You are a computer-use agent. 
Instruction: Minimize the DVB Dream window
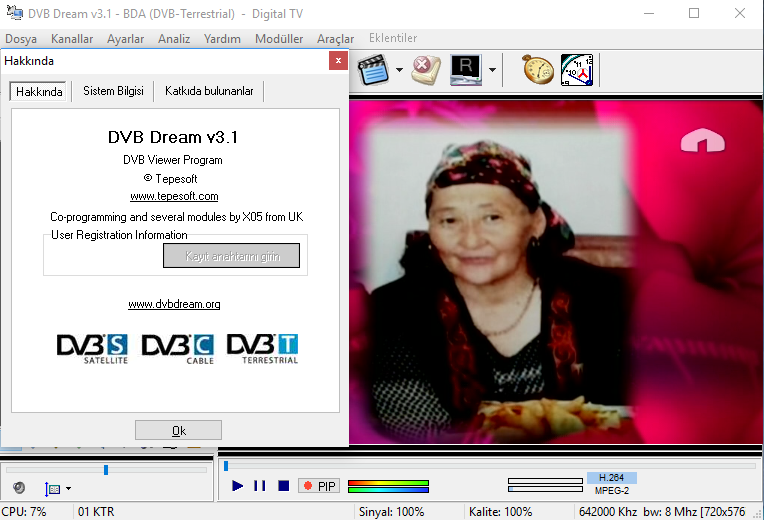point(649,13)
